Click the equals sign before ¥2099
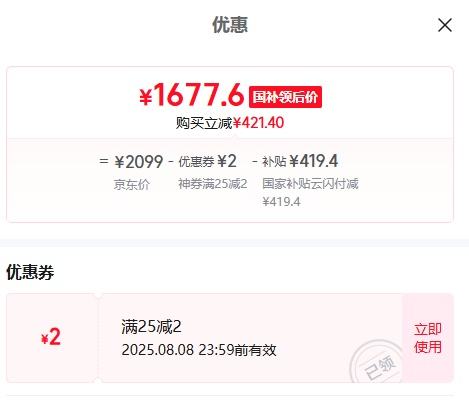 pyautogui.click(x=104, y=161)
